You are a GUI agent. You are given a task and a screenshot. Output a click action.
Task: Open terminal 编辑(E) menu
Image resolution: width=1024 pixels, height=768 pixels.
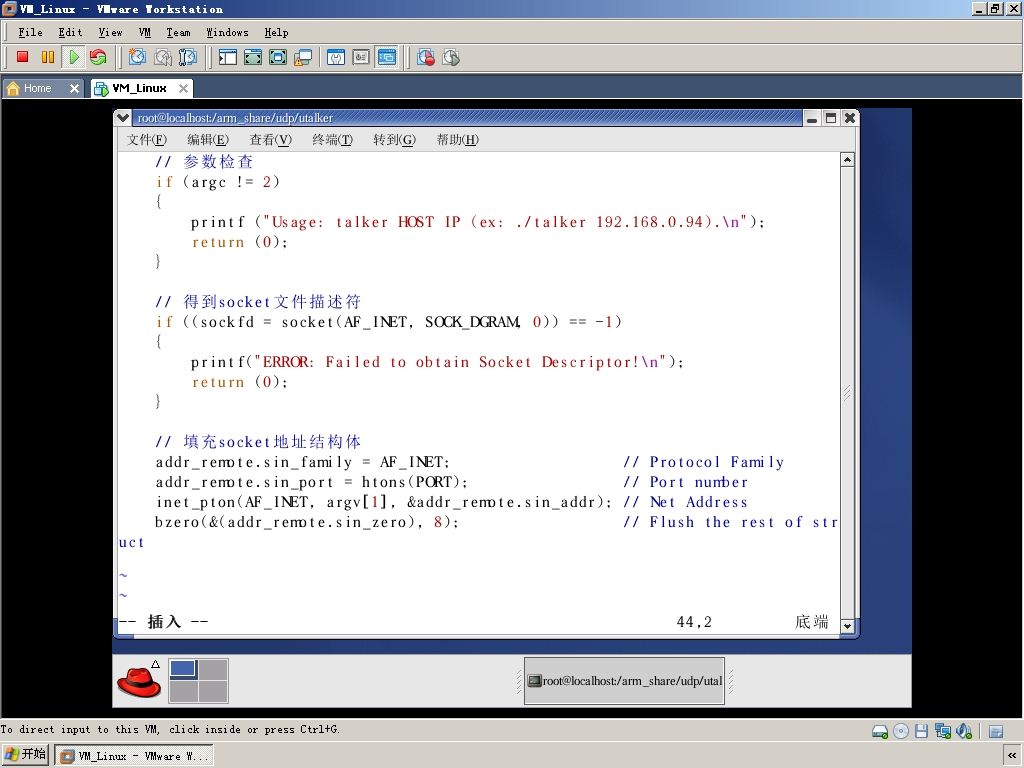(208, 139)
